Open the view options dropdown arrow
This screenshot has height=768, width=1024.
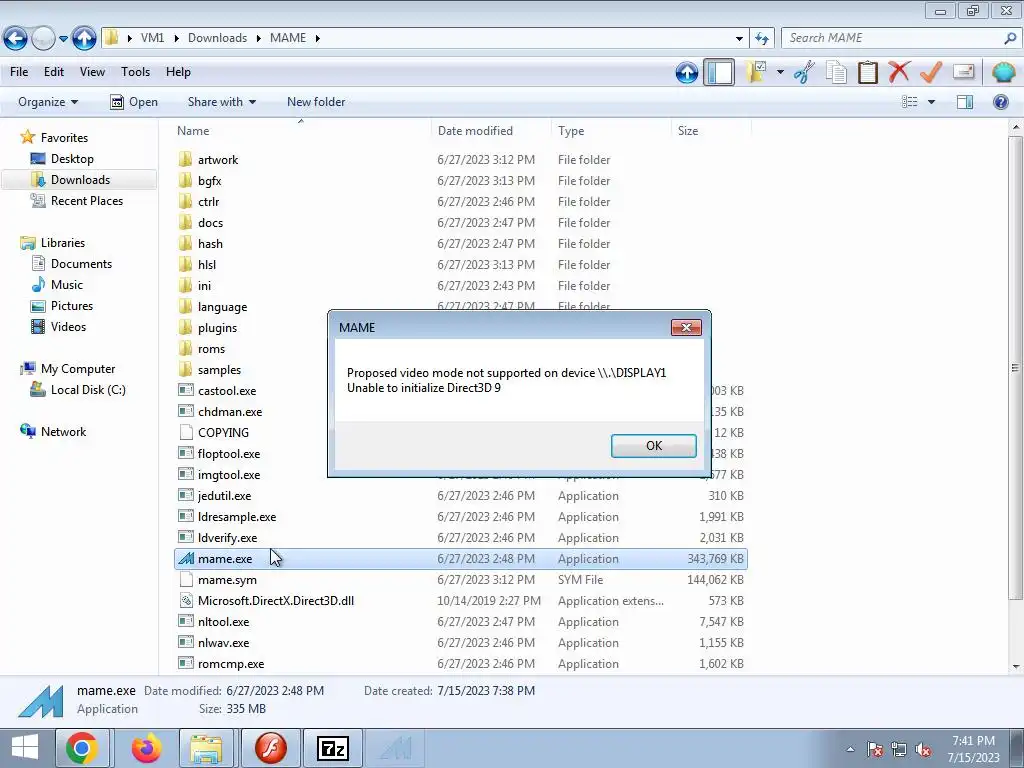[931, 102]
